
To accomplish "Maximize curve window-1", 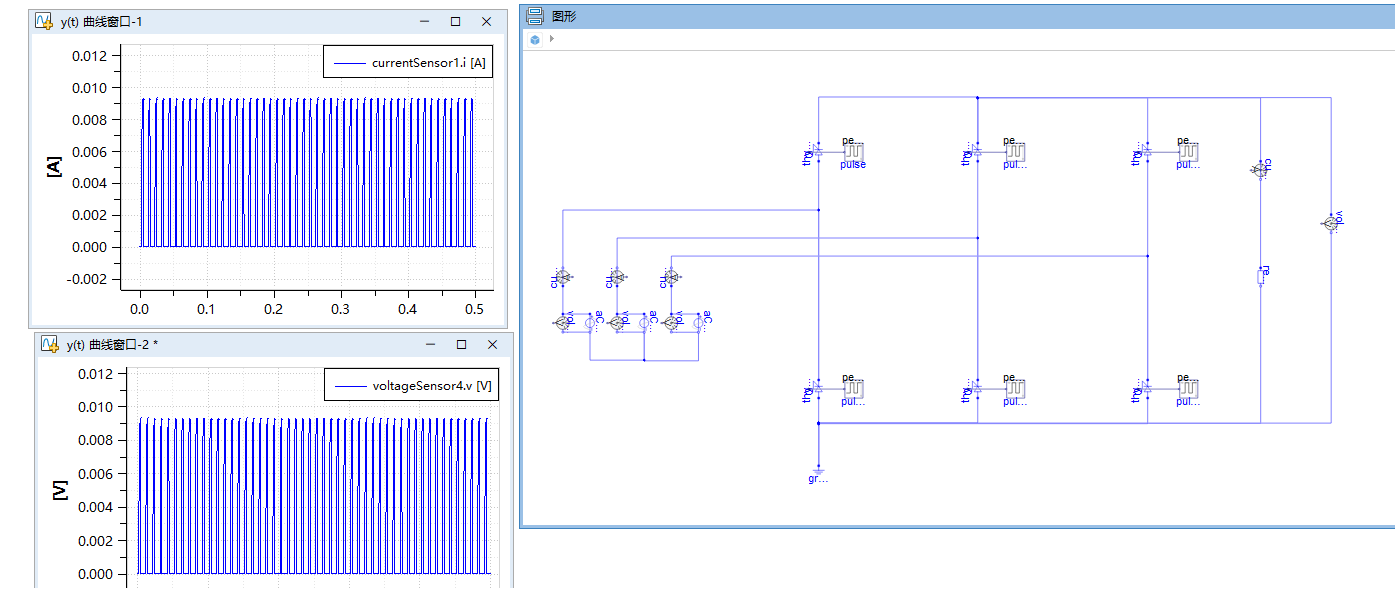I will point(455,21).
